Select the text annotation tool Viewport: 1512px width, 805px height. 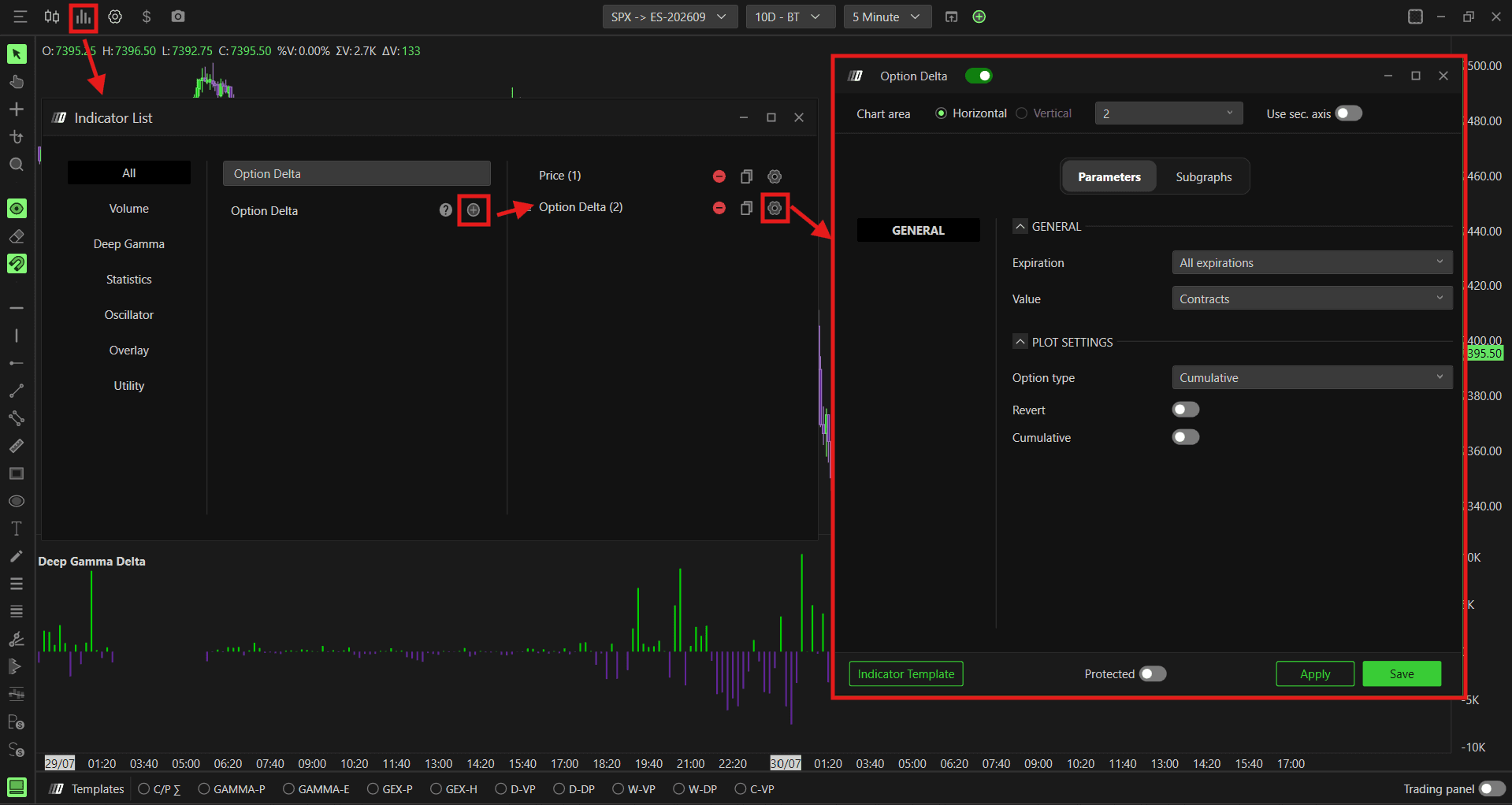(x=17, y=529)
